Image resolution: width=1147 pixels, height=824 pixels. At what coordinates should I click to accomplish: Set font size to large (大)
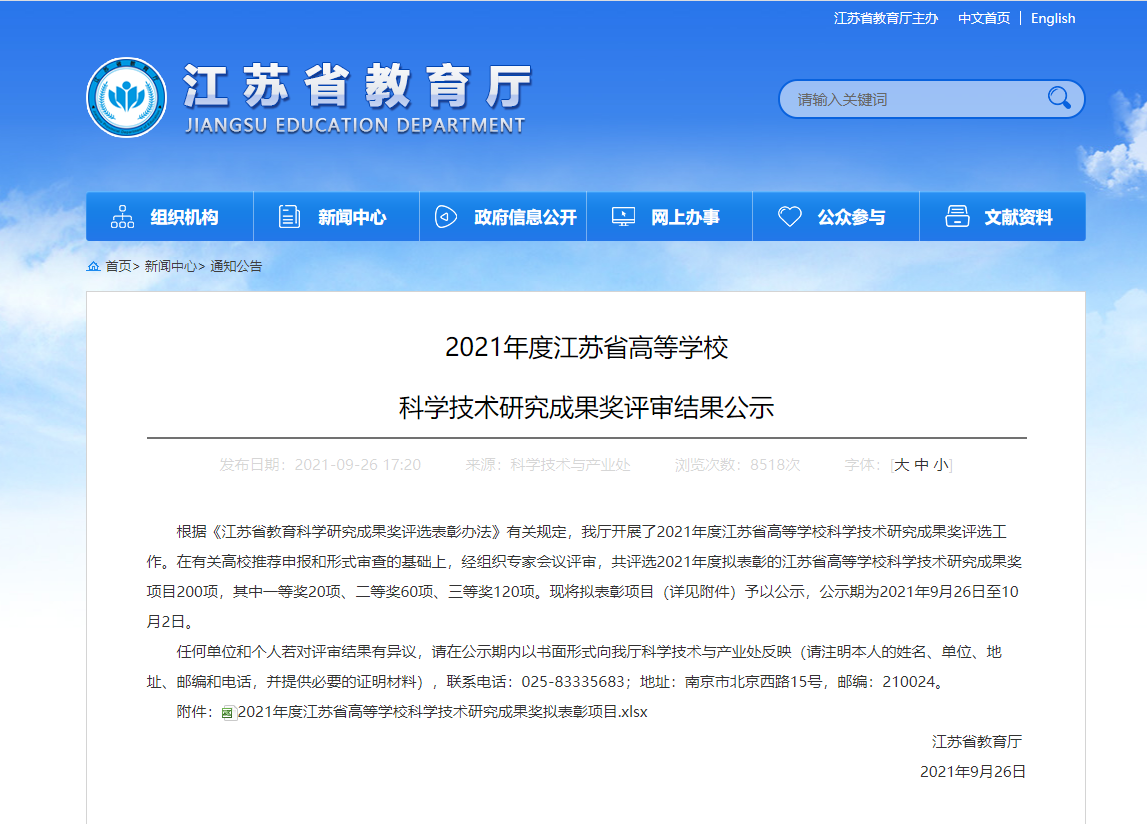pyautogui.click(x=901, y=465)
